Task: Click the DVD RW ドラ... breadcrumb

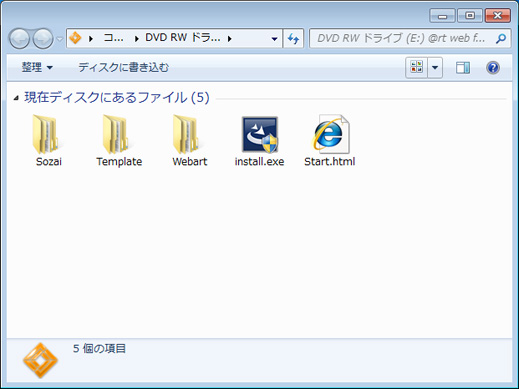Action: pos(183,38)
